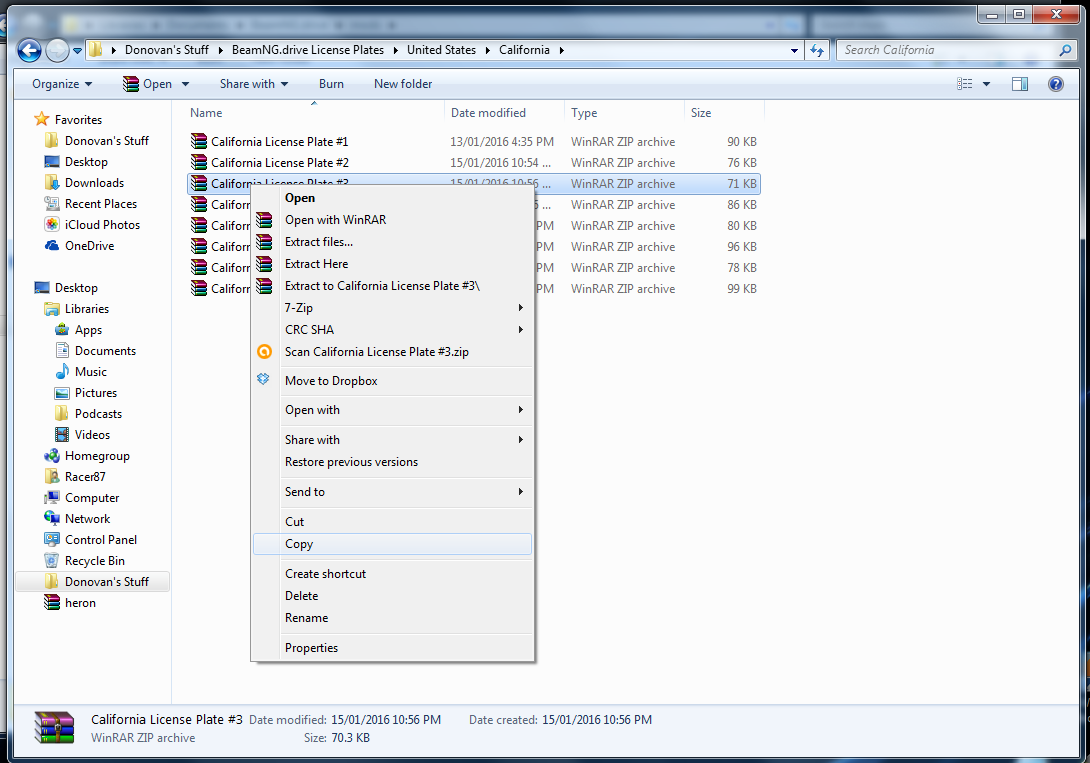Expand the CRC SHA submenu
Screen dimensions: 1090x763
[x=393, y=329]
